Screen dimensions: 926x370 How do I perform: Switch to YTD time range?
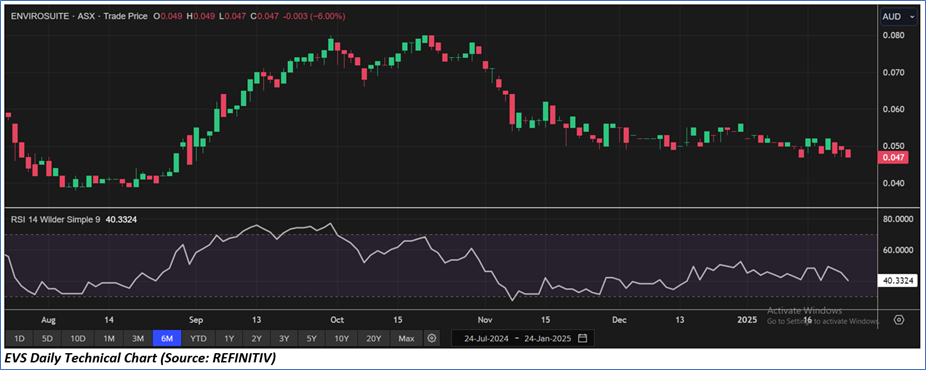198,339
